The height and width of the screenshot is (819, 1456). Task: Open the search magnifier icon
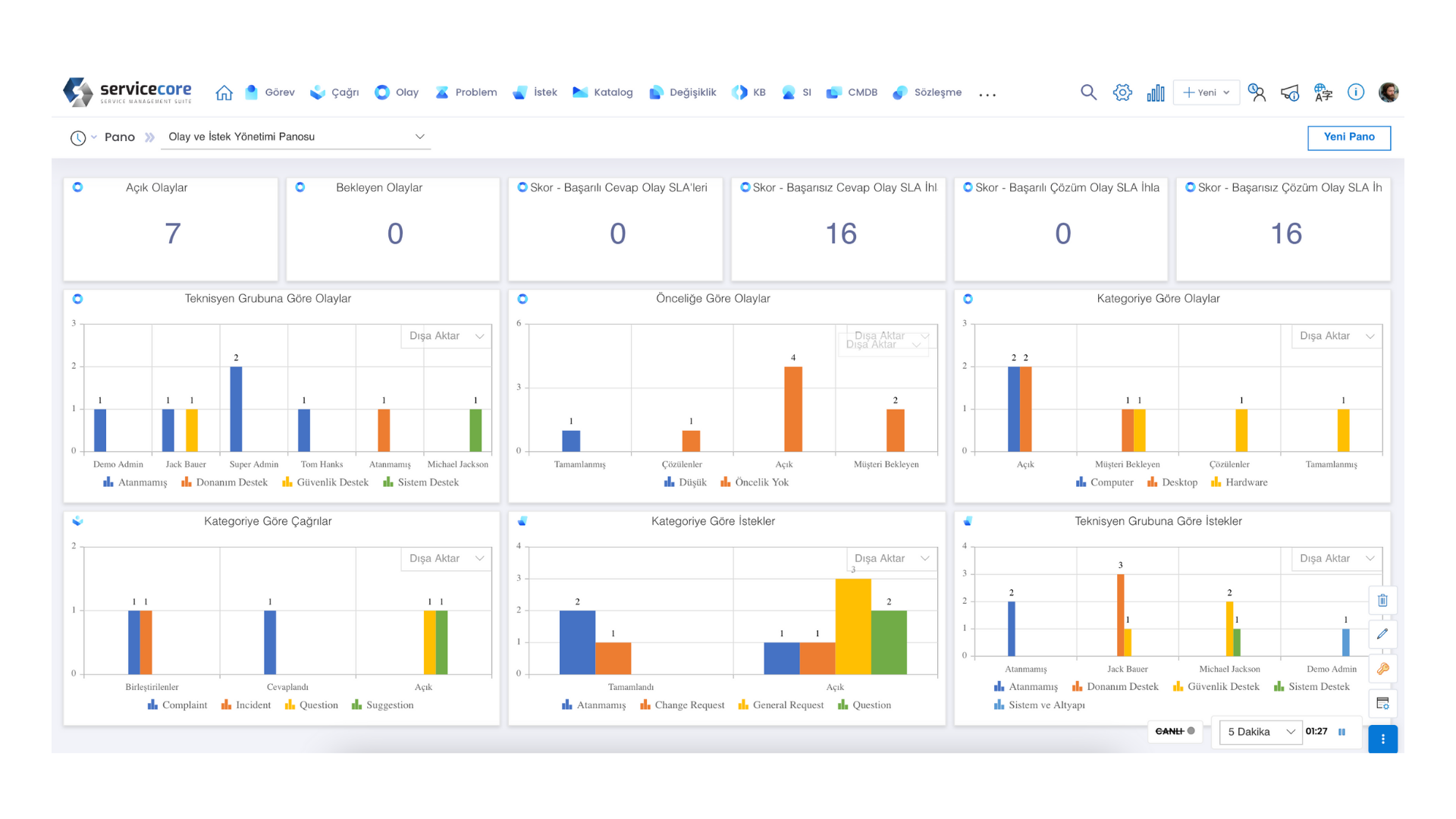1088,93
